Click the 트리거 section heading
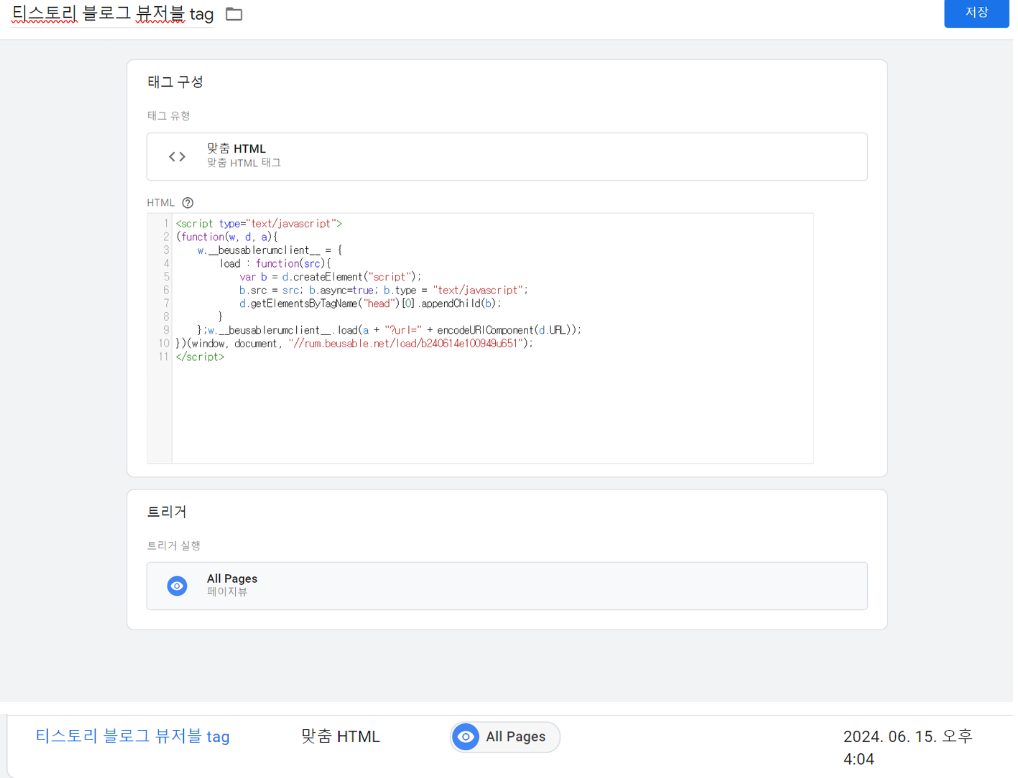This screenshot has width=1018, height=778. click(x=167, y=512)
